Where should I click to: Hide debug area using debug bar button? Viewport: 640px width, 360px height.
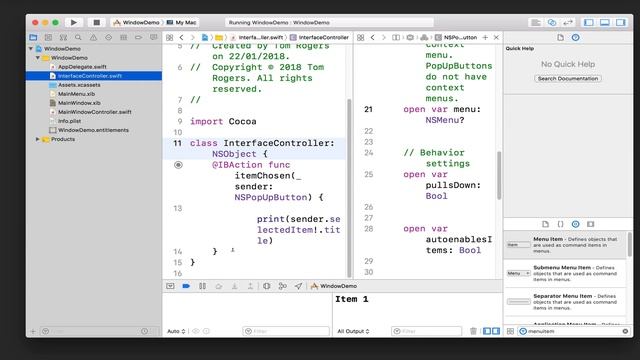coord(170,286)
